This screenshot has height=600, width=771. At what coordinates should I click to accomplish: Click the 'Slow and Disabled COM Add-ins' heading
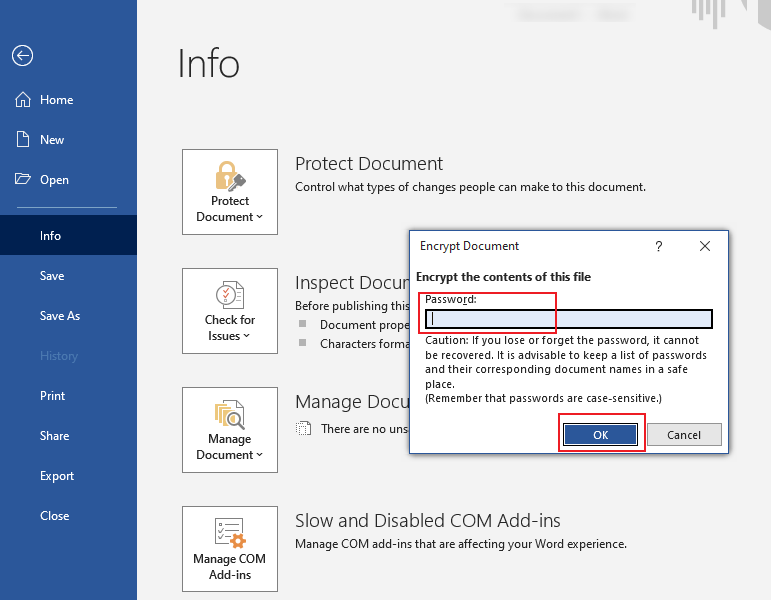[428, 521]
